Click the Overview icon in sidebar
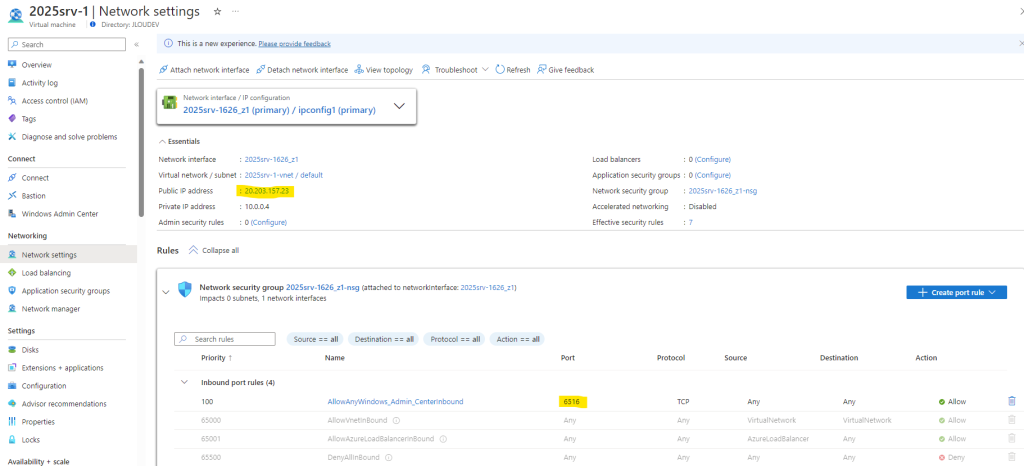The height and width of the screenshot is (466, 1024). coord(12,65)
